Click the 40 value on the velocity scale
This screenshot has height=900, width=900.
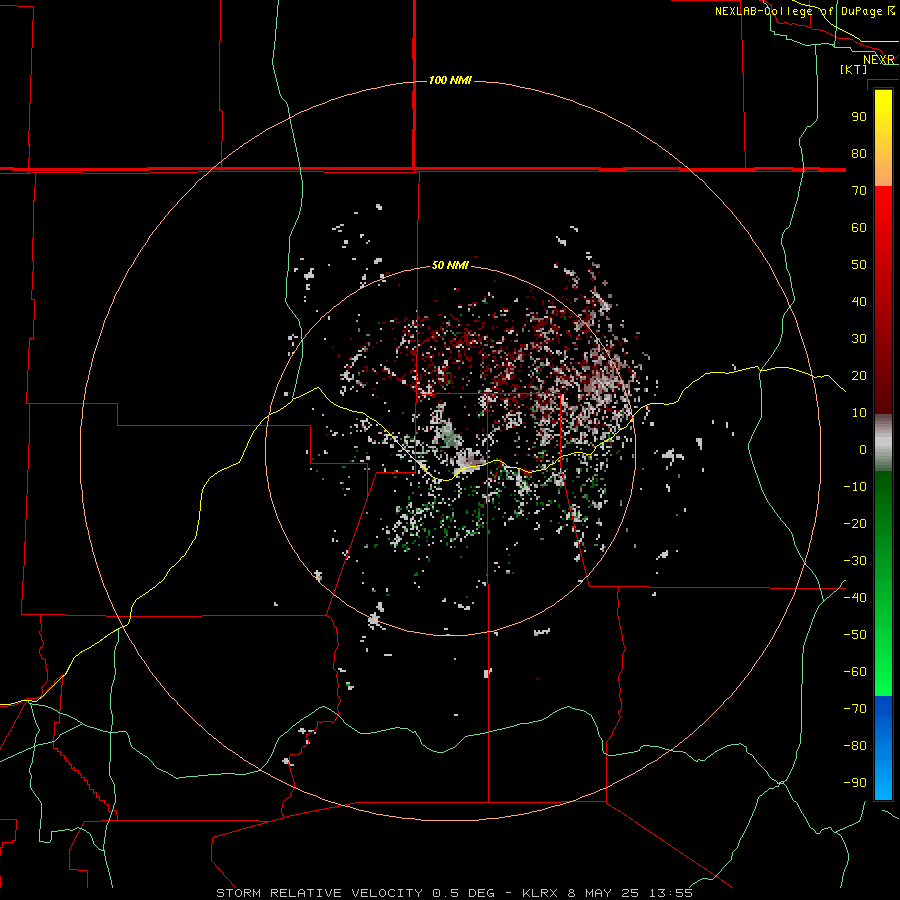(x=859, y=302)
